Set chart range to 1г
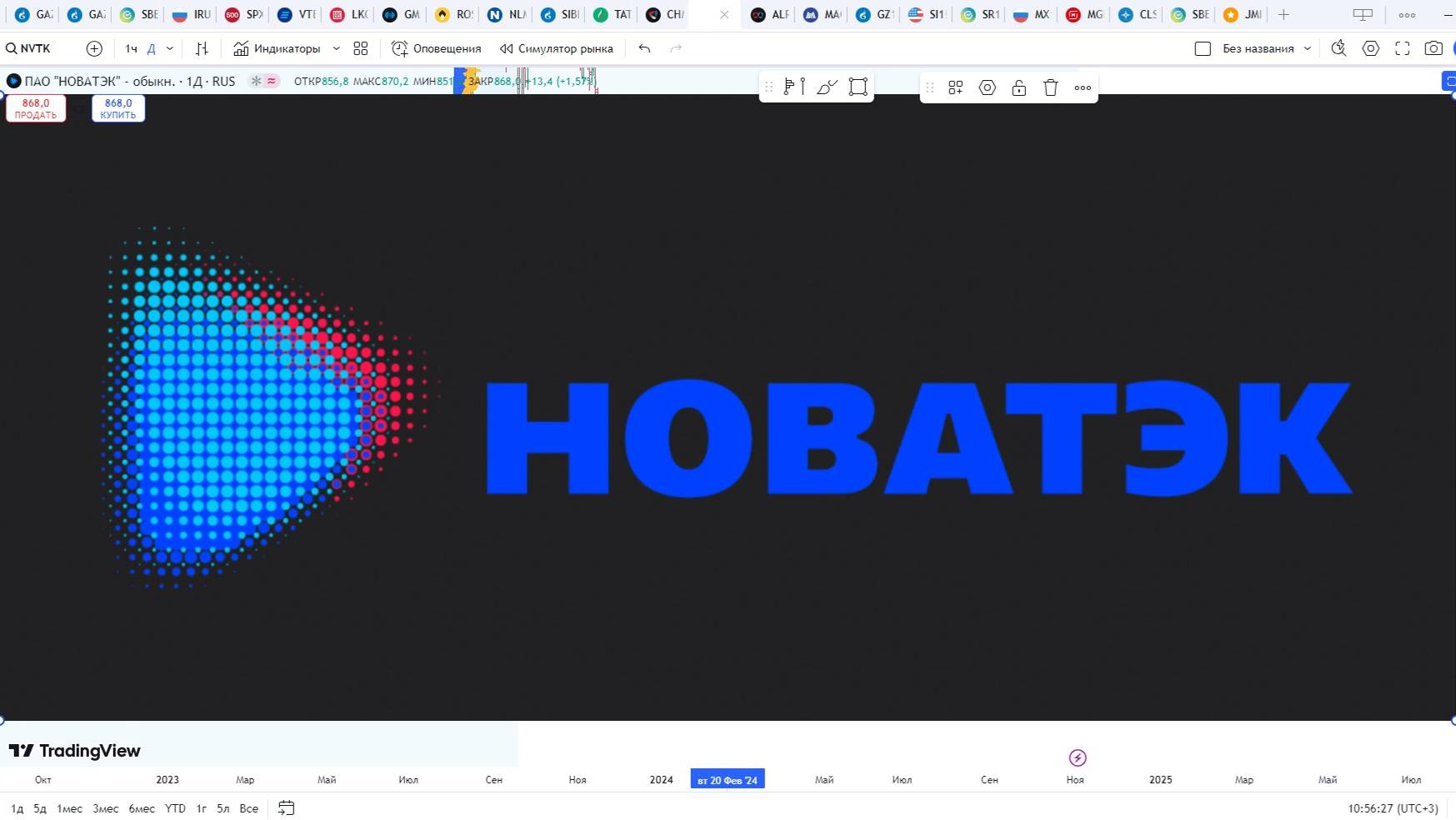 click(x=201, y=808)
